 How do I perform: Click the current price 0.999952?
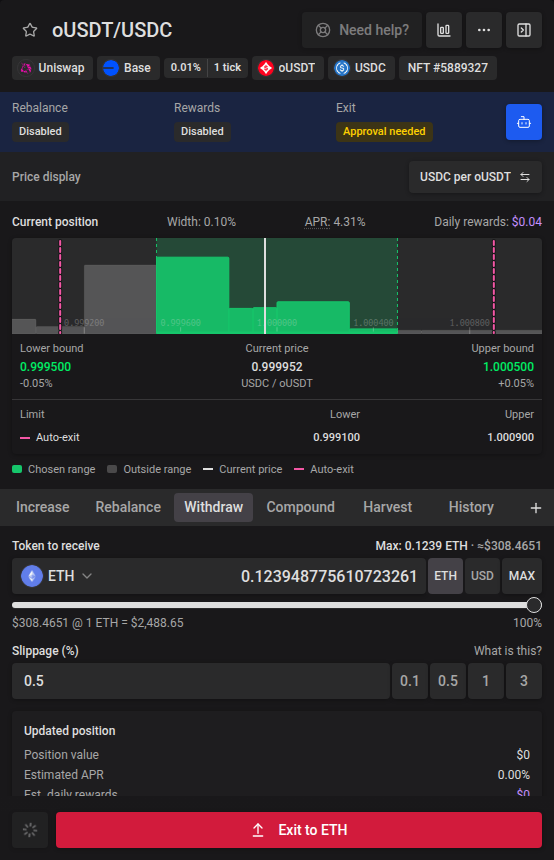[277, 367]
